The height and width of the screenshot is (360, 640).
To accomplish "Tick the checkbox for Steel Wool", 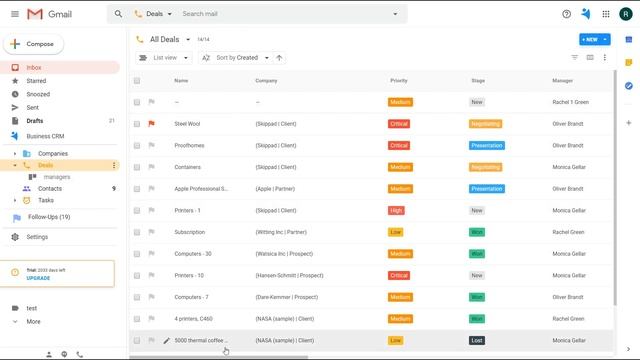I will (137, 124).
